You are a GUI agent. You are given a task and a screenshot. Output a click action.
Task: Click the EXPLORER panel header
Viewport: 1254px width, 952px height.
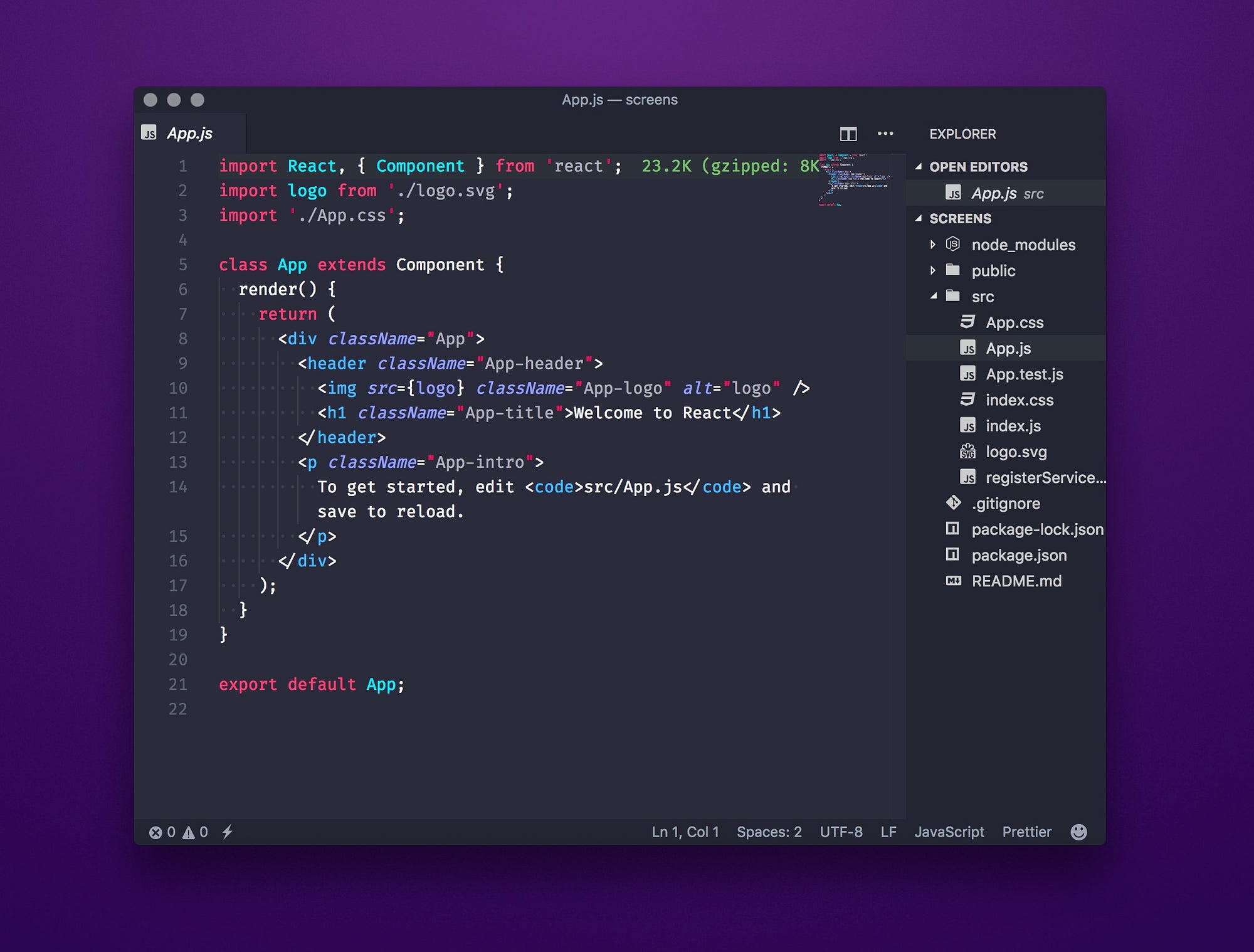[x=962, y=134]
